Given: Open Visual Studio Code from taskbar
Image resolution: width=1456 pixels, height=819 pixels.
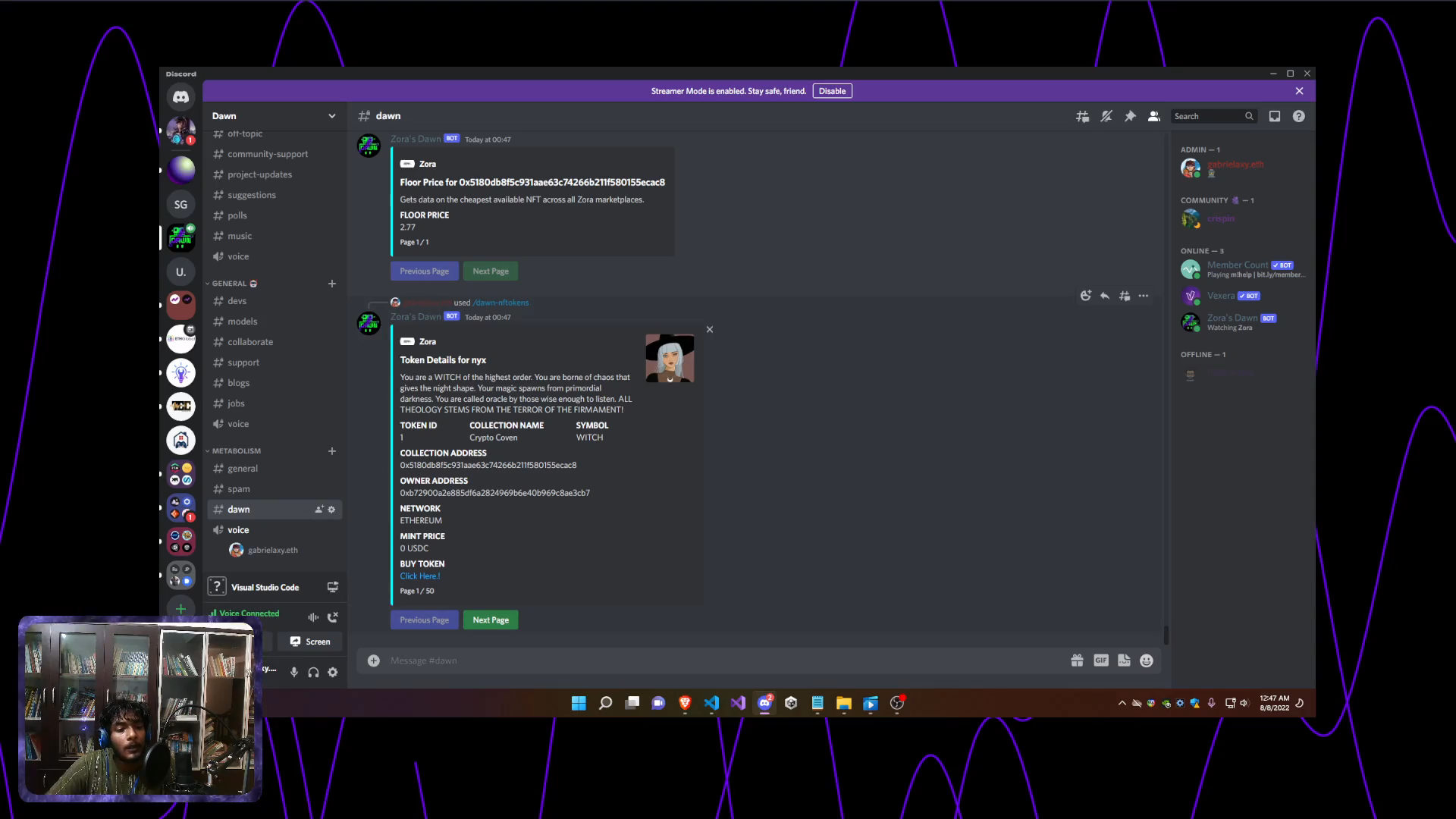Looking at the screenshot, I should 711,703.
